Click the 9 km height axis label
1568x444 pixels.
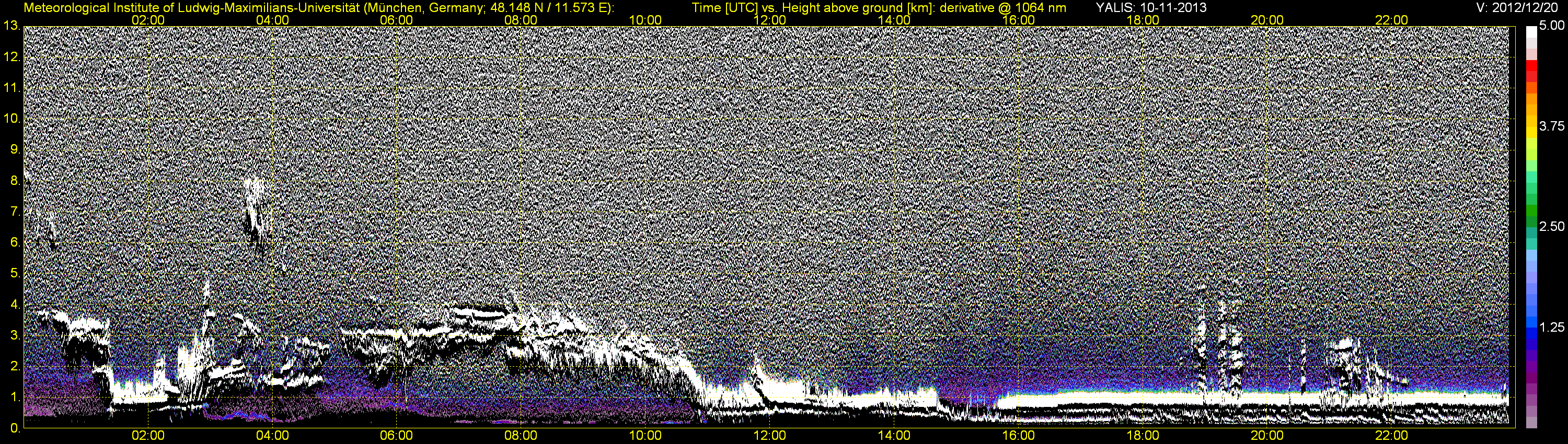click(15, 149)
